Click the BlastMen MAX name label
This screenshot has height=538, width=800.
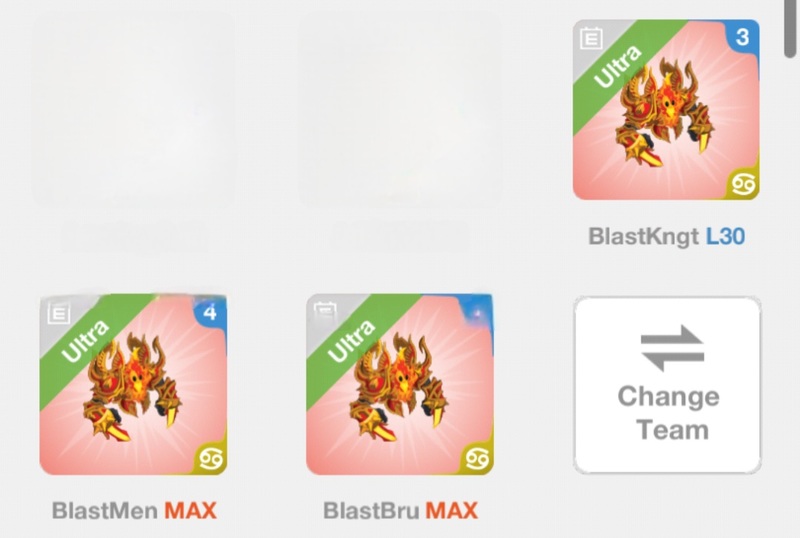(134, 510)
